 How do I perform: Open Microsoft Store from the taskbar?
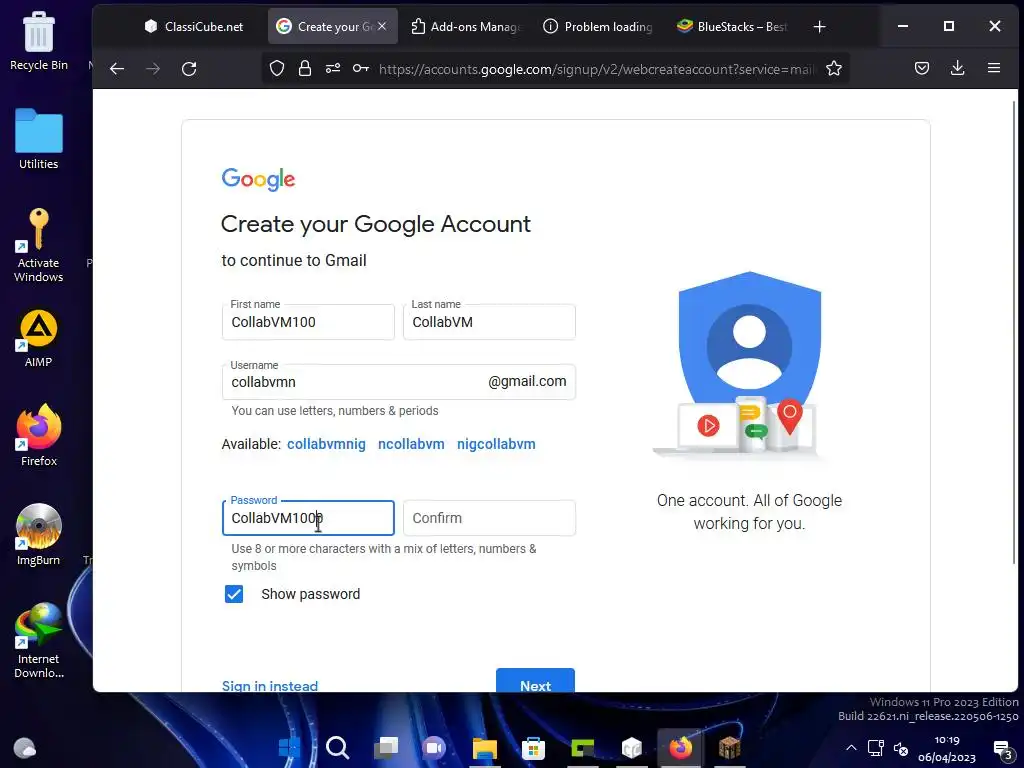click(534, 747)
